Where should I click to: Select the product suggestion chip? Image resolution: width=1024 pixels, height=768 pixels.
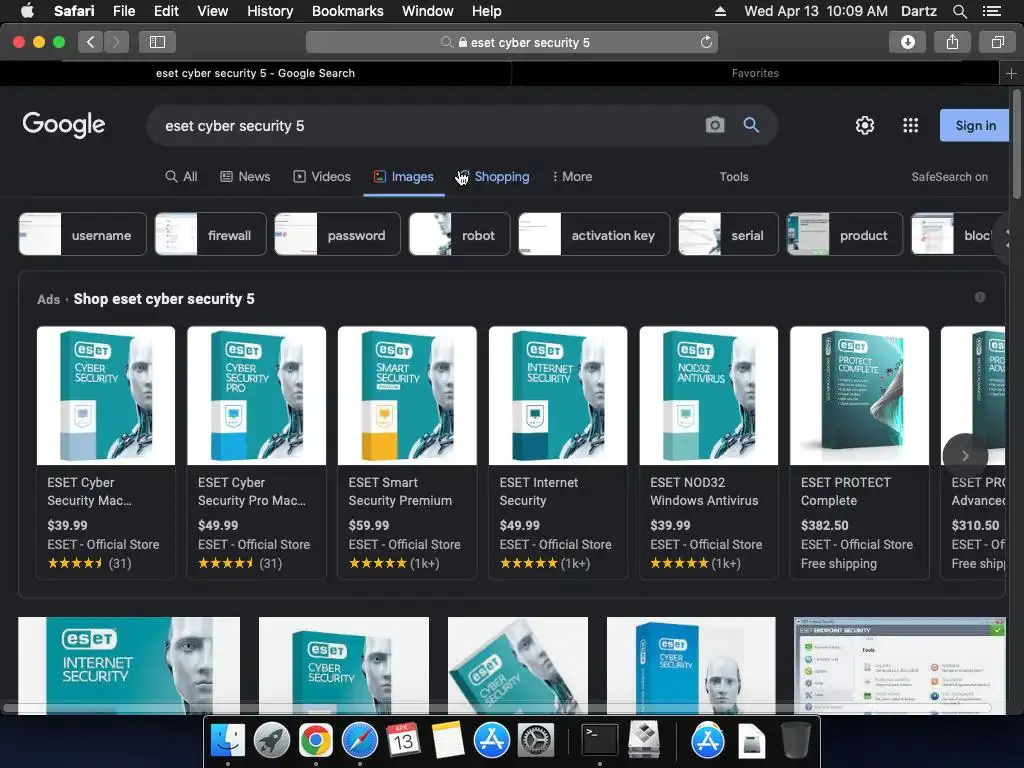point(844,234)
